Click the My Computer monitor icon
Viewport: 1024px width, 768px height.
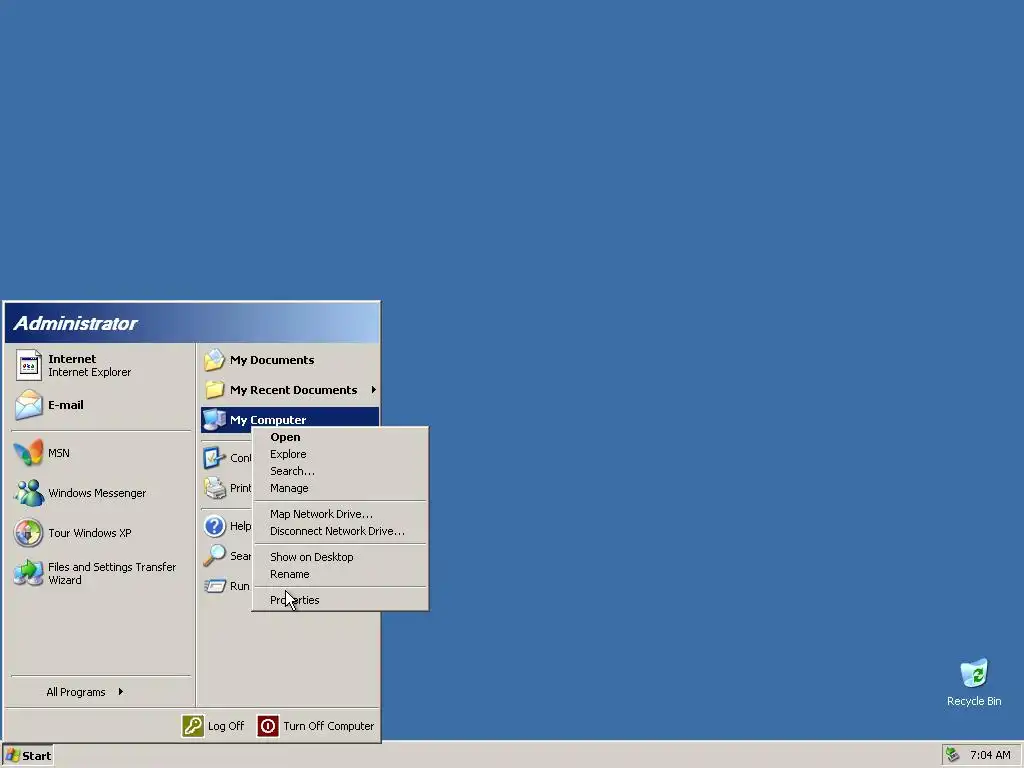coord(214,419)
